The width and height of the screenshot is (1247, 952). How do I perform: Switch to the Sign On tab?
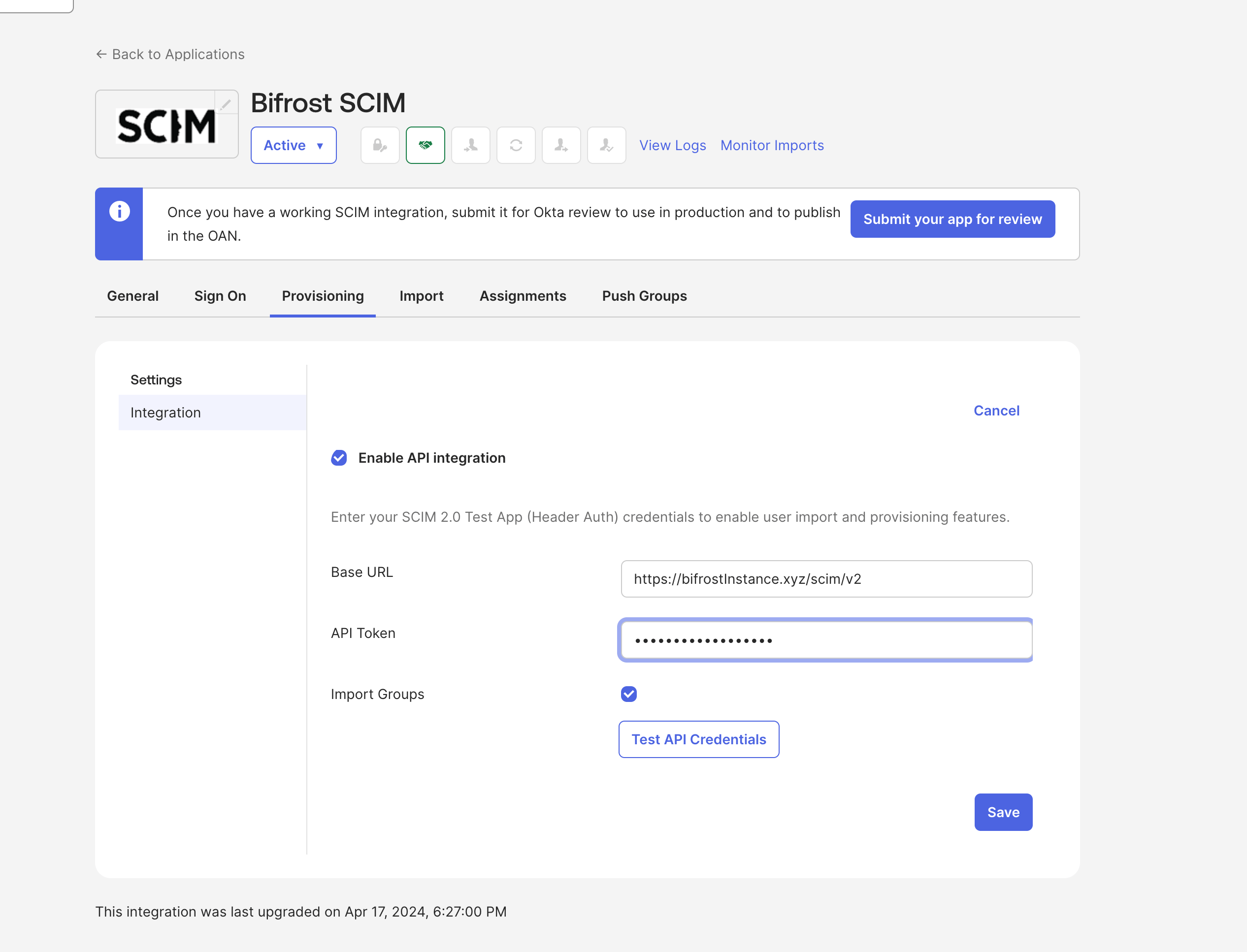(220, 296)
